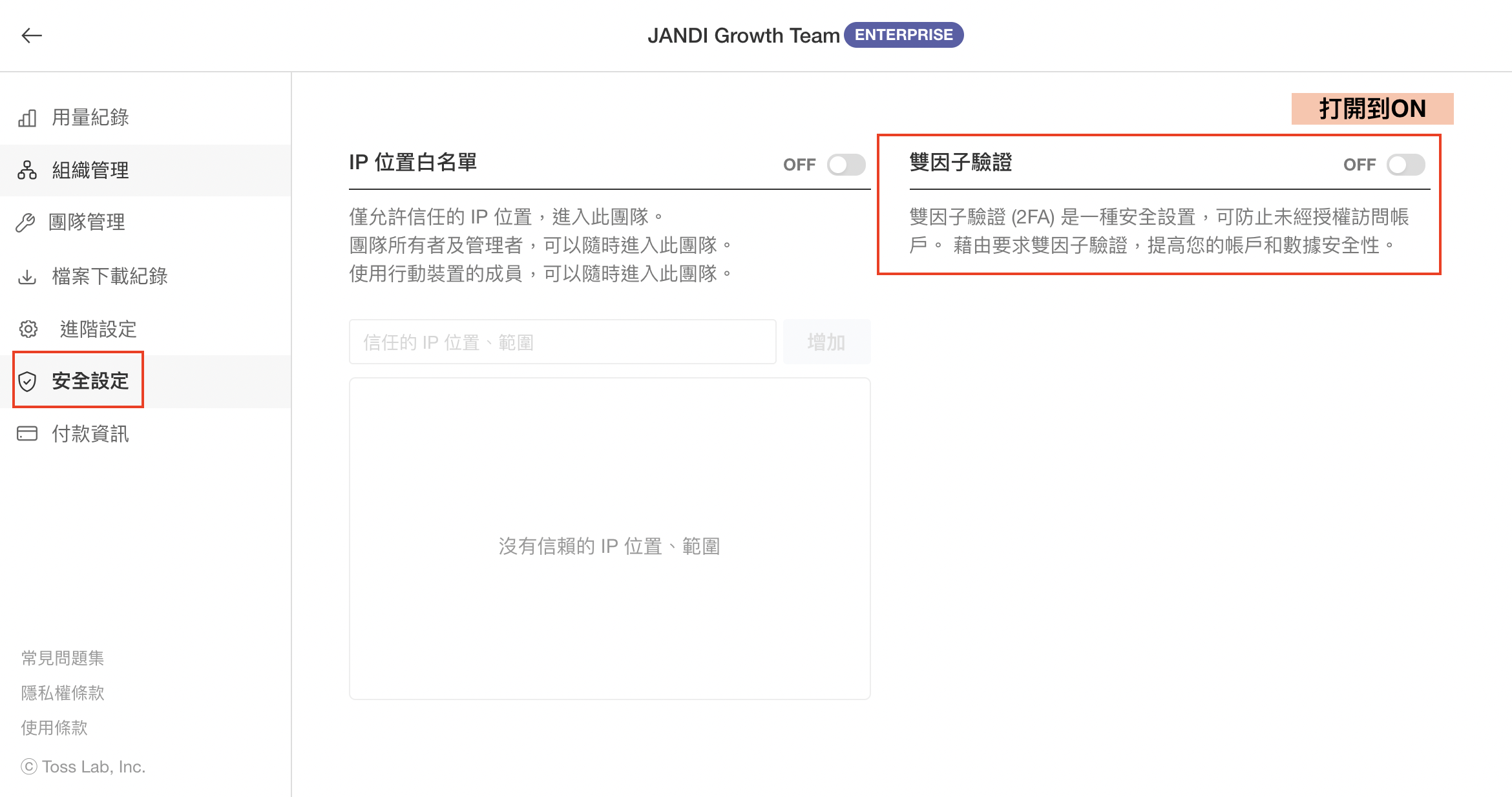
Task: Open the 用量紀錄 menu item
Action: coord(90,118)
